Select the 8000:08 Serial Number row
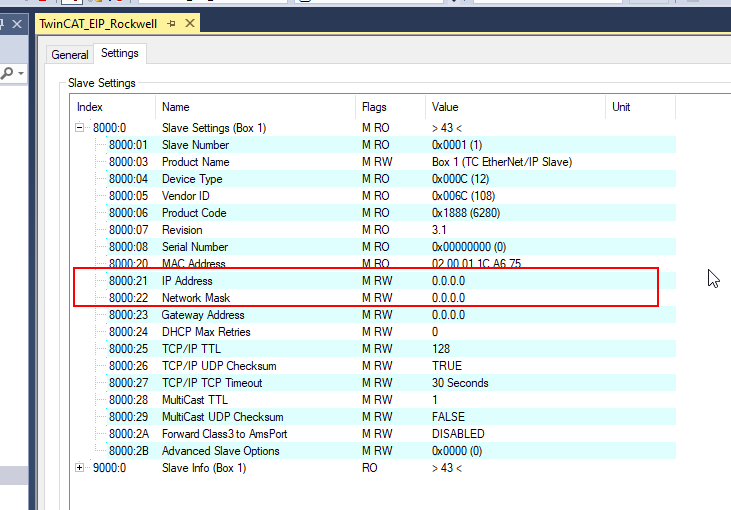 (373, 247)
